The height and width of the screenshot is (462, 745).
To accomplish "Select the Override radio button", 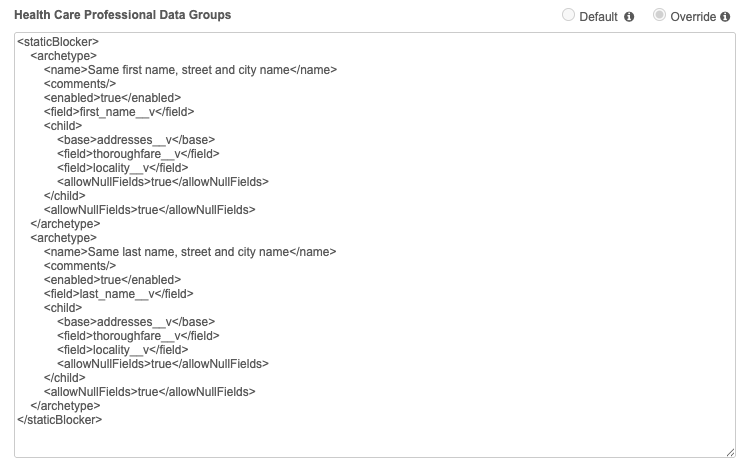I will pos(660,16).
